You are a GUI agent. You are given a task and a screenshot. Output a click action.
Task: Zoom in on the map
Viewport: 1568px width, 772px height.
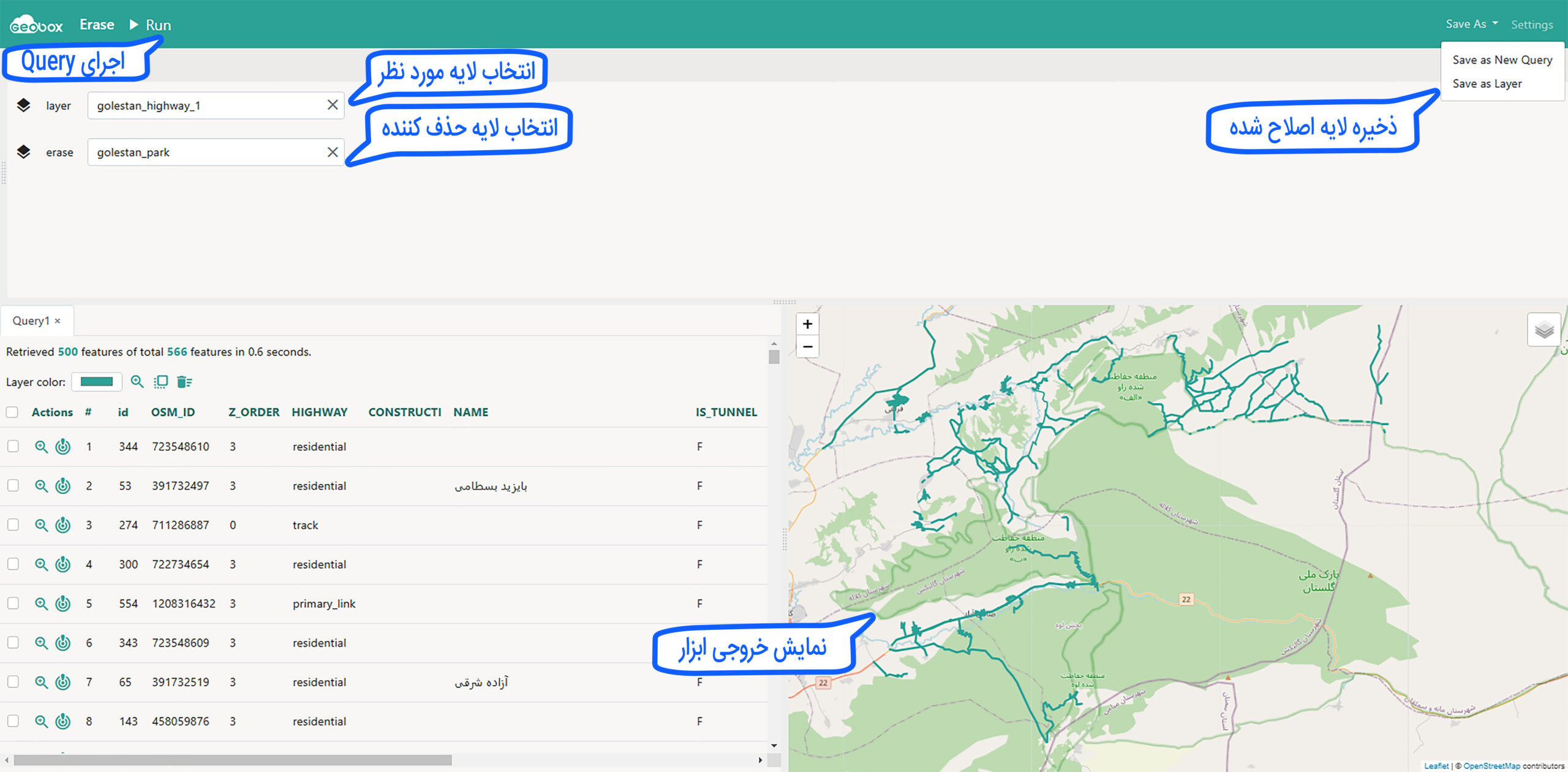(x=807, y=324)
